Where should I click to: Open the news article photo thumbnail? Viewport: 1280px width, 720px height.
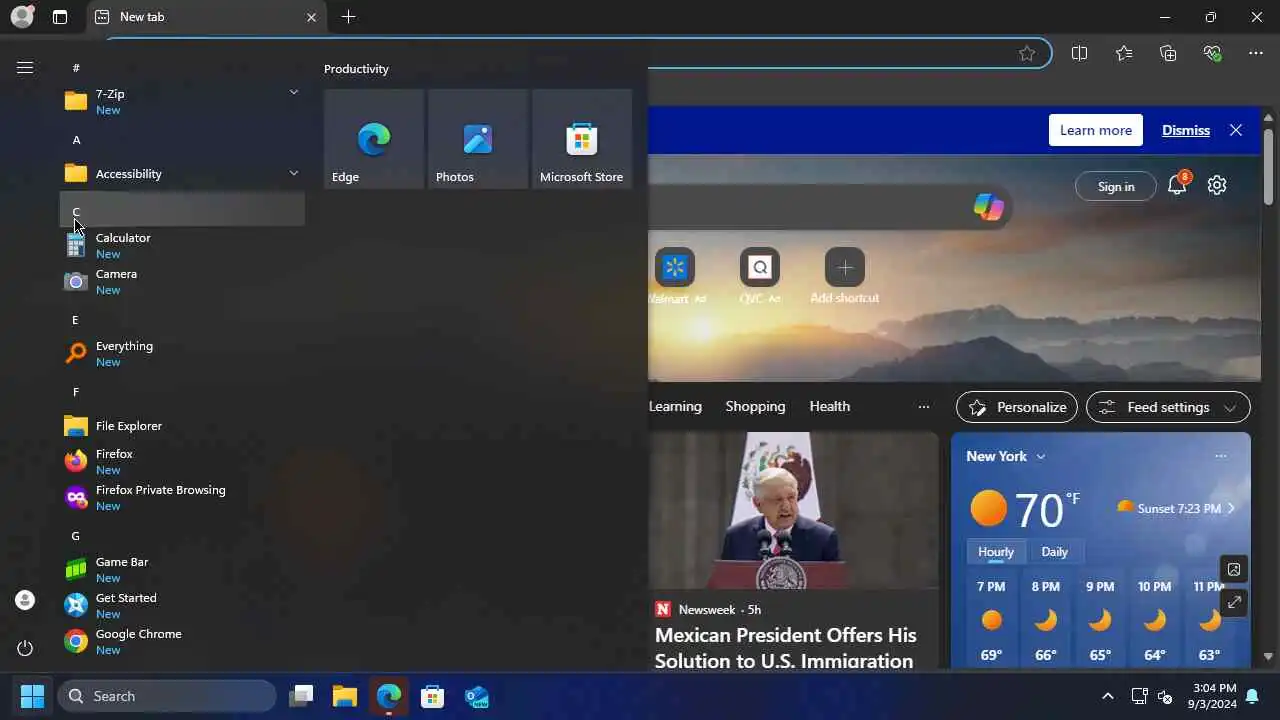coord(794,510)
